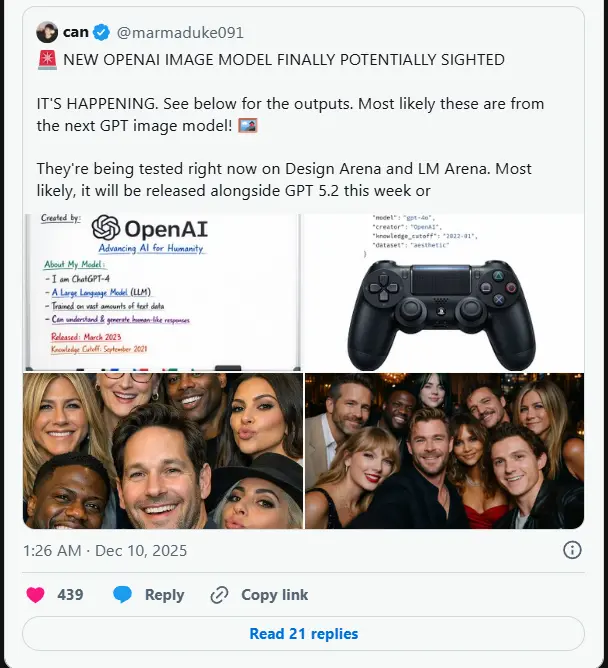The height and width of the screenshot is (668, 608).
Task: Open the profile avatar of can
Action: 47,32
